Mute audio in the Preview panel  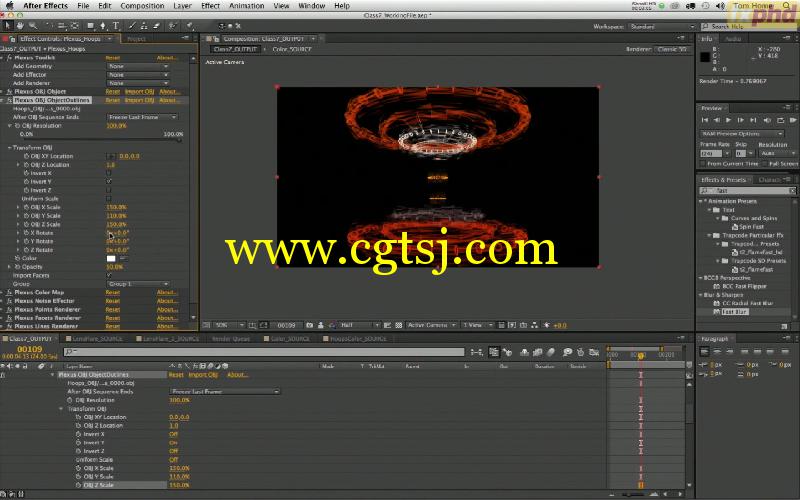coord(767,120)
